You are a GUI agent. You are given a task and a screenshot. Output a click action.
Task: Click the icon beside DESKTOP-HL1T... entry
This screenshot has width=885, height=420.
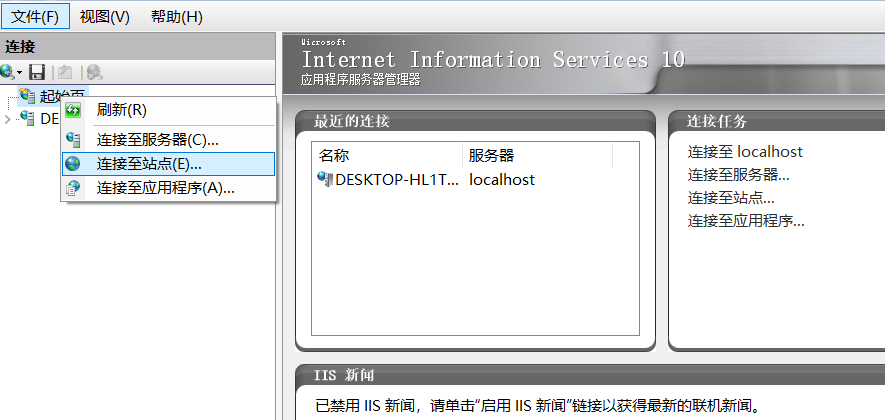coord(325,179)
